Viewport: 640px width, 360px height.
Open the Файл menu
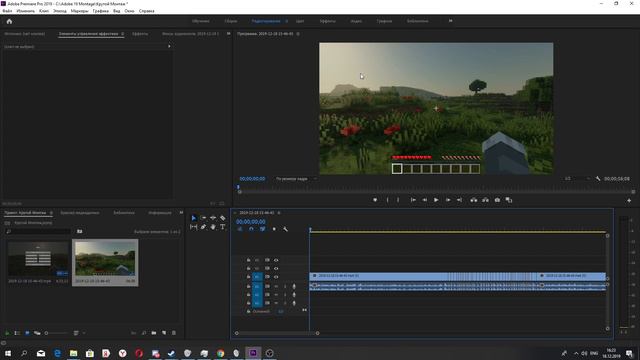tap(7, 11)
